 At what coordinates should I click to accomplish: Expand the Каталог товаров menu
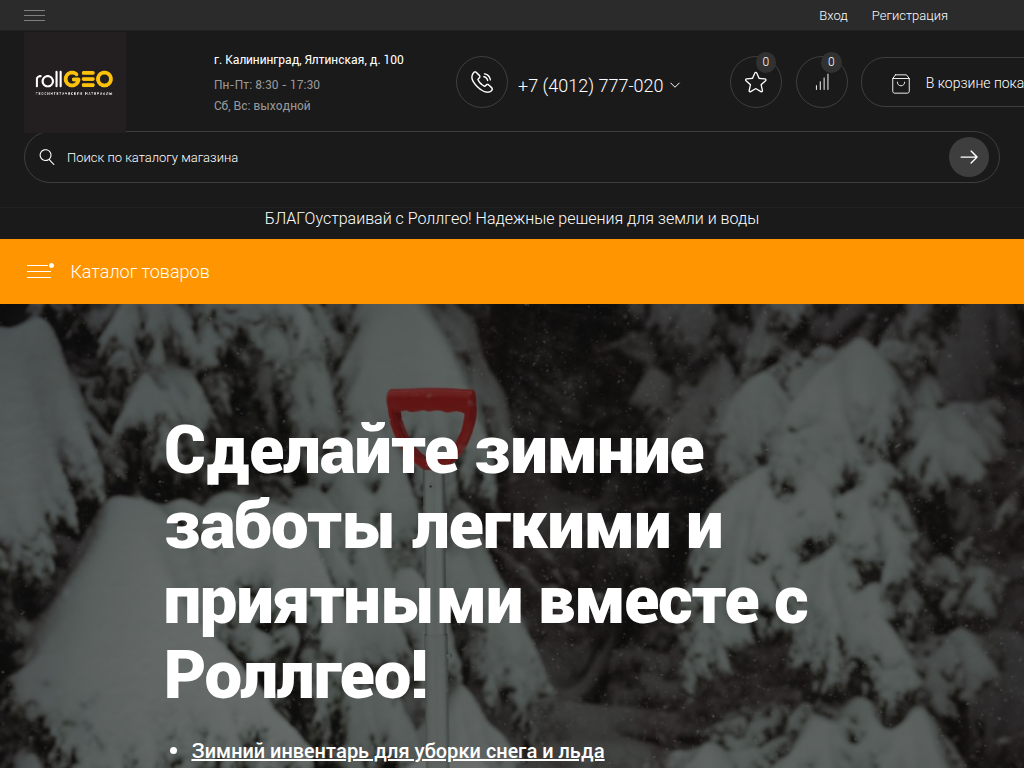point(140,271)
